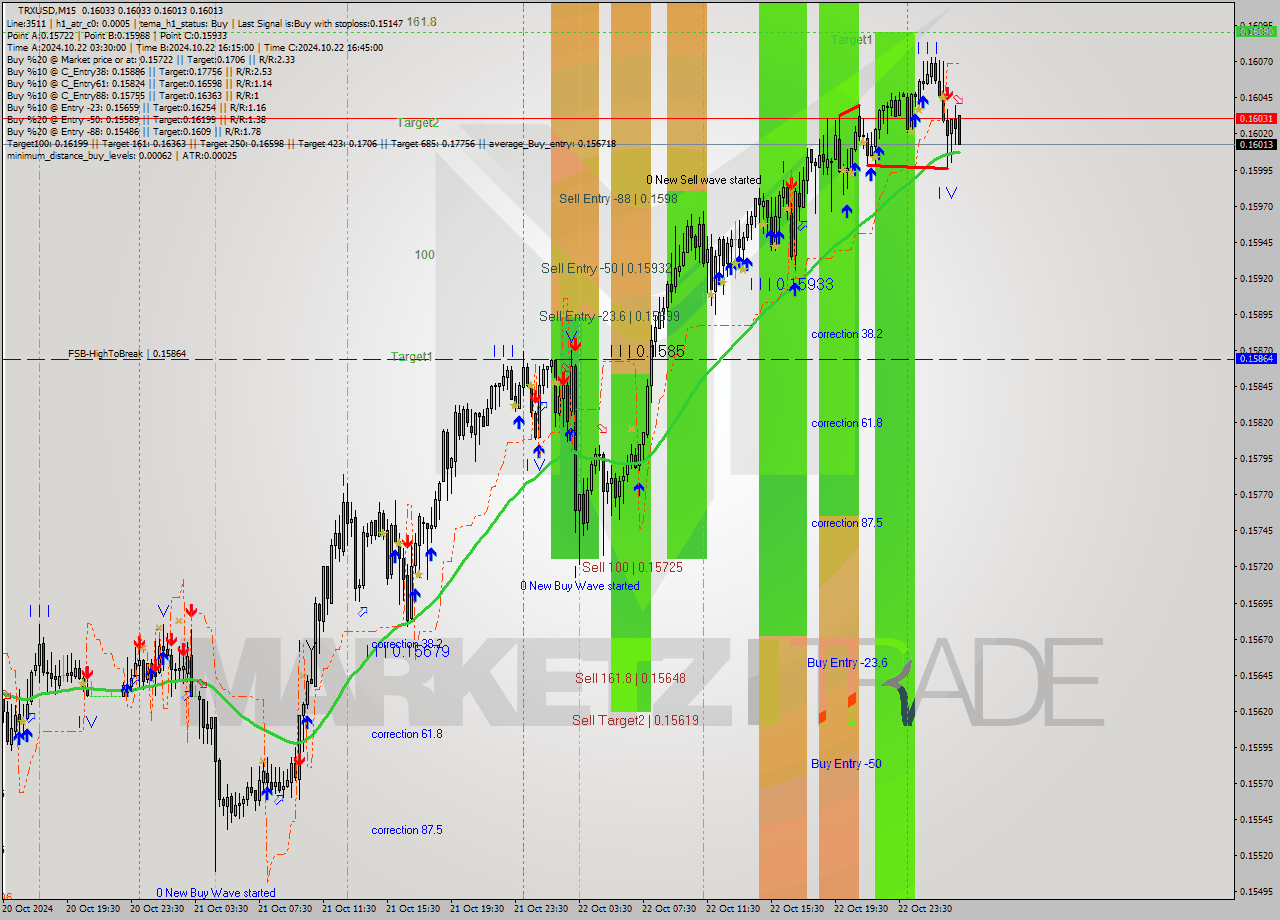Viewport: 1280px width, 920px height.
Task: Select the '22 Oct 19:30' time label
Action: click(x=862, y=909)
